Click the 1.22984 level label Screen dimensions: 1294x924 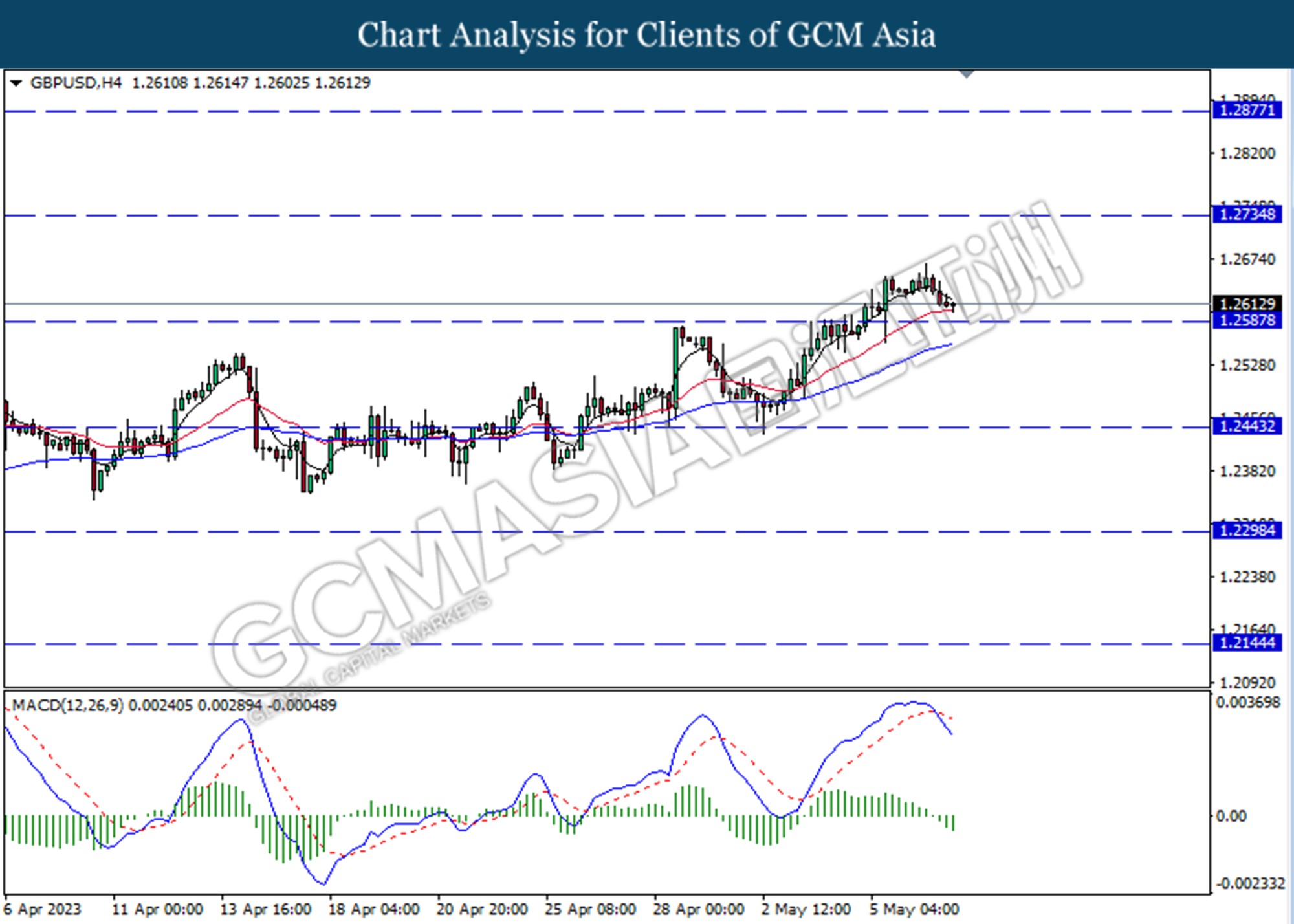coord(1247,531)
